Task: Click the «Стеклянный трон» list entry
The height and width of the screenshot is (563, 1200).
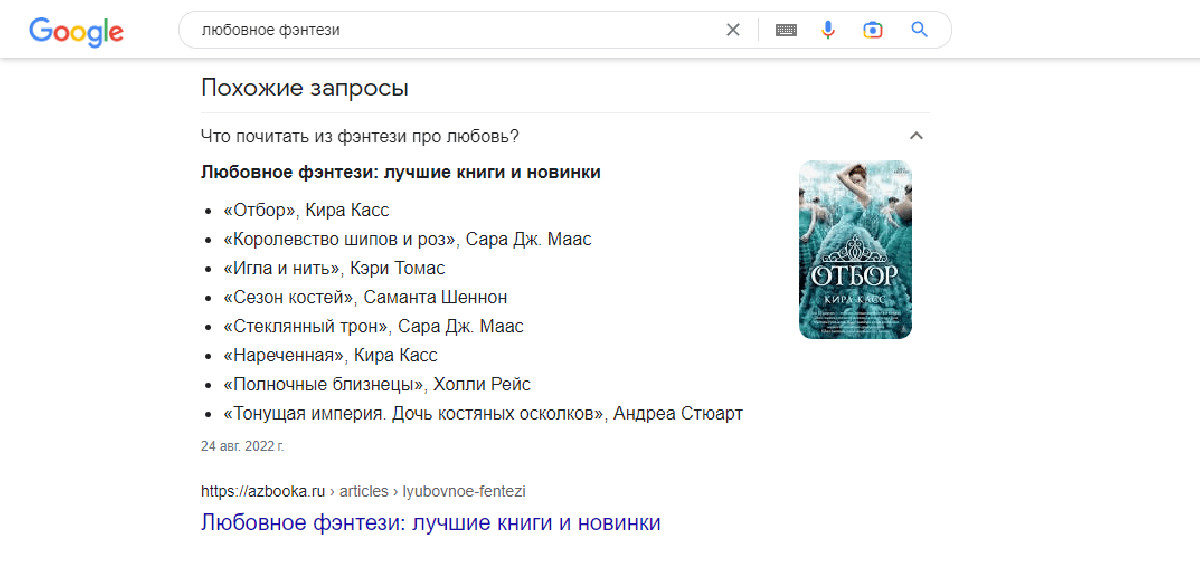Action: [x=373, y=326]
